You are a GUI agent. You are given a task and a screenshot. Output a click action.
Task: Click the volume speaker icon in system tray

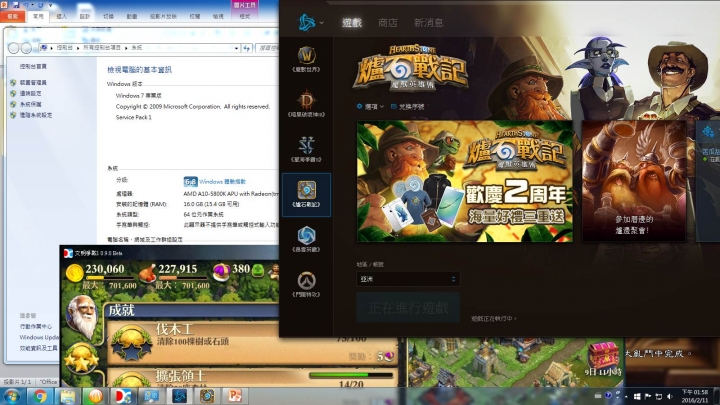(x=669, y=396)
